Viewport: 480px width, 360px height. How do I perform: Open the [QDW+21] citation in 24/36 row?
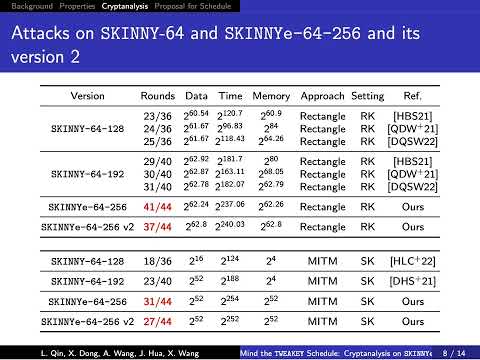pyautogui.click(x=413, y=129)
